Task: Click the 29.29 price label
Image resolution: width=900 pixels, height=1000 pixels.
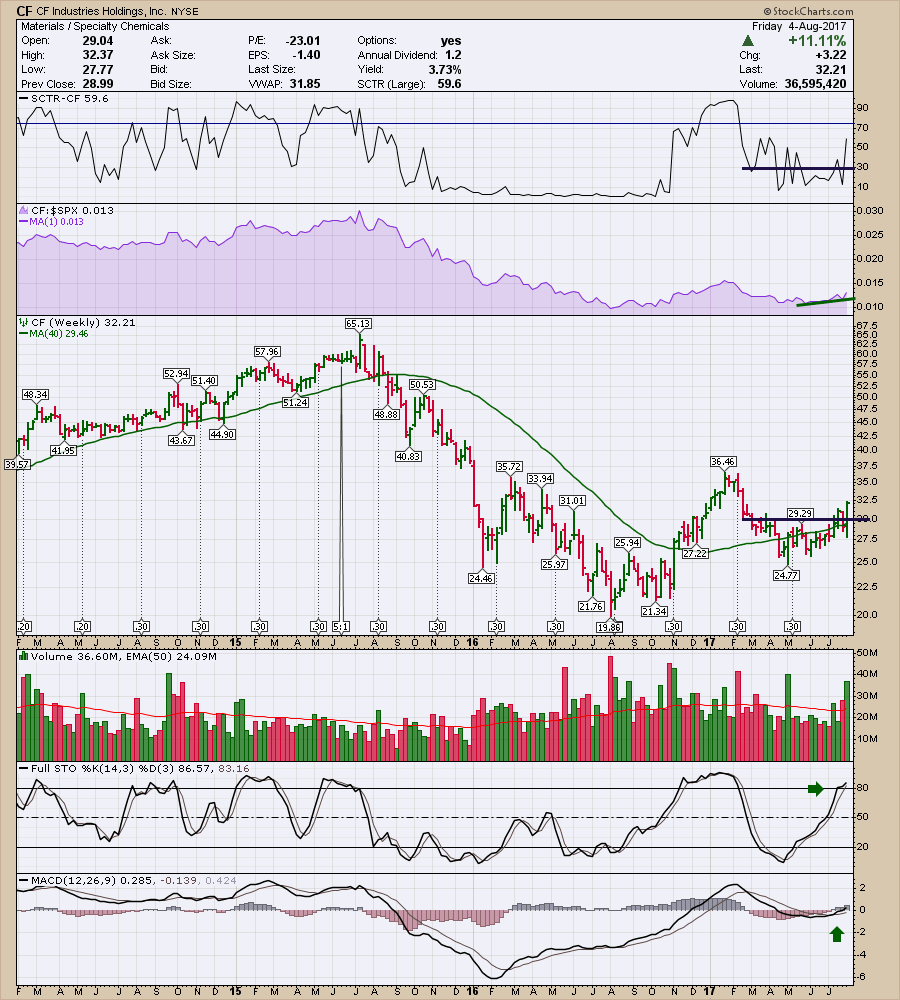Action: (800, 513)
